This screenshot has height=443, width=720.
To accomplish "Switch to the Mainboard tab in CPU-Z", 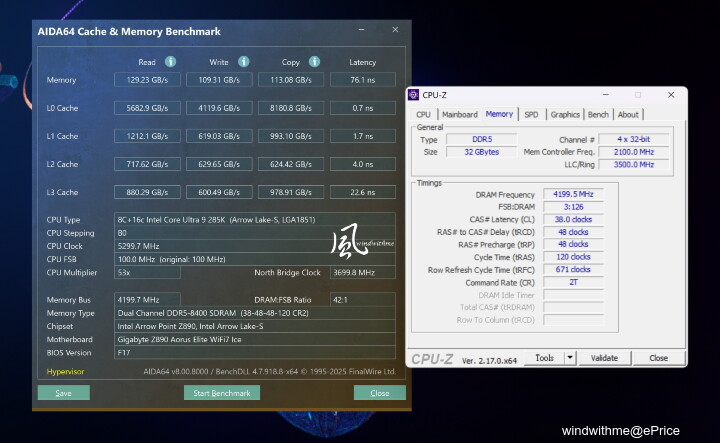I will coord(460,115).
